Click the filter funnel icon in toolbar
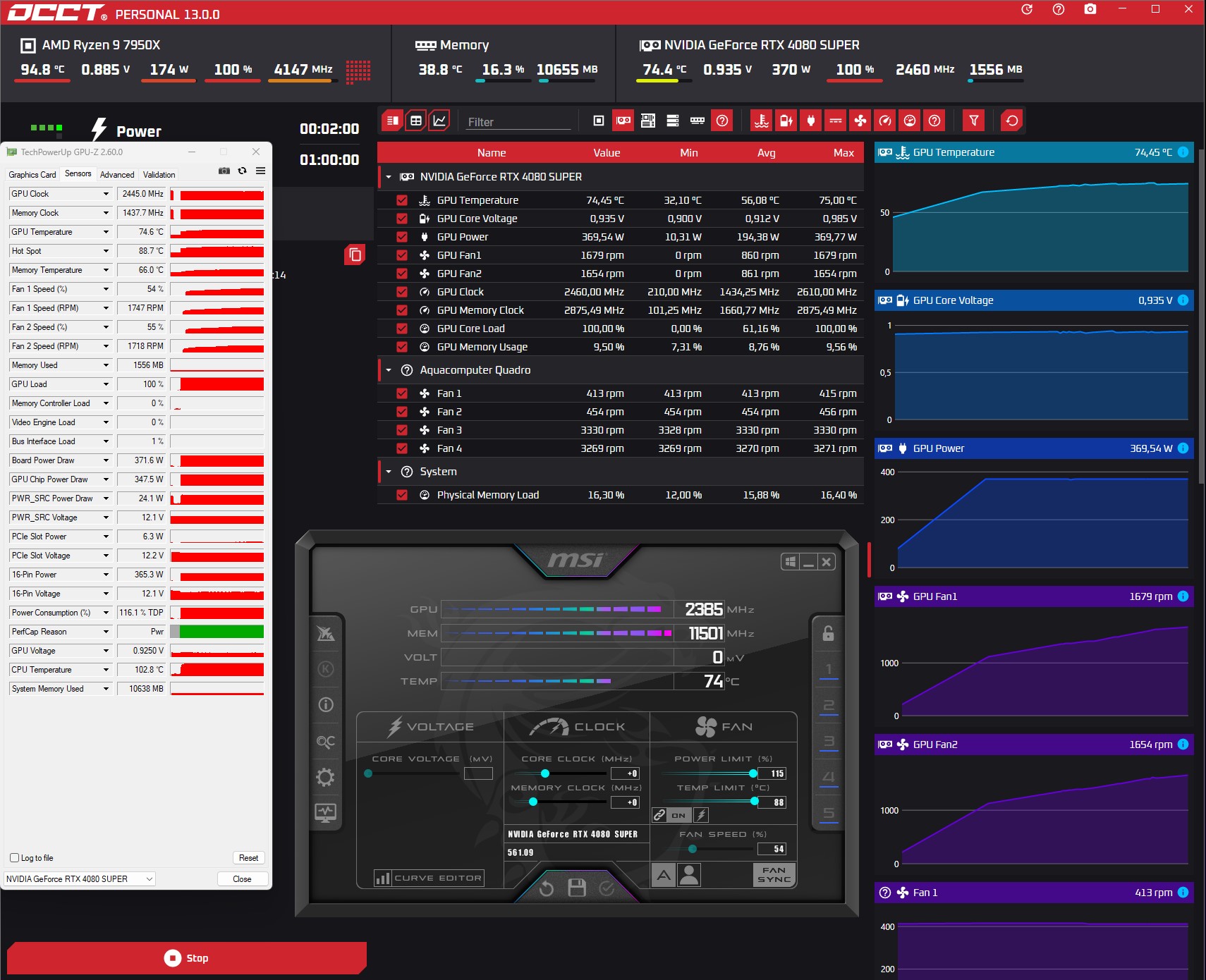This screenshot has width=1206, height=980. (x=973, y=121)
